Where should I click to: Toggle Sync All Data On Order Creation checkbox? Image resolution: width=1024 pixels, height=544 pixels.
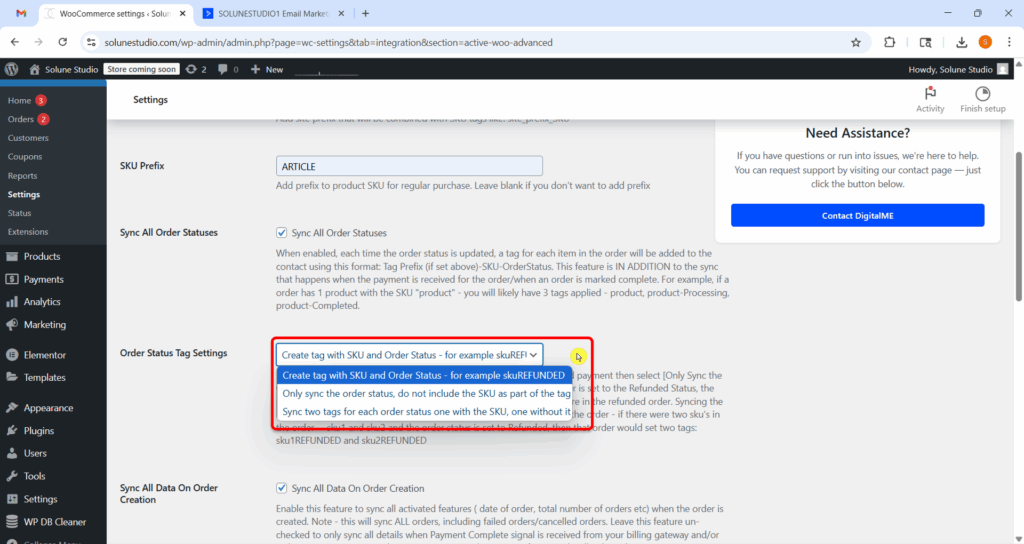pos(281,488)
